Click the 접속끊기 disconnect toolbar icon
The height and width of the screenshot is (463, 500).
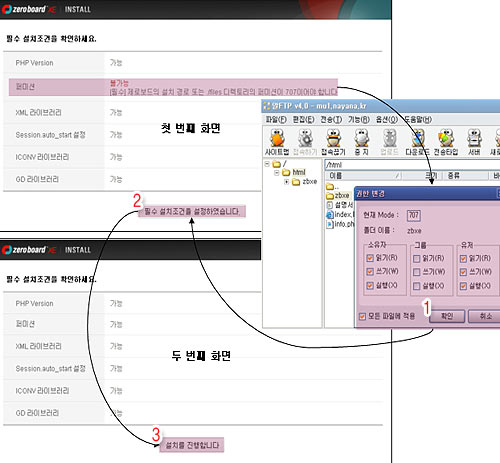pos(333,142)
